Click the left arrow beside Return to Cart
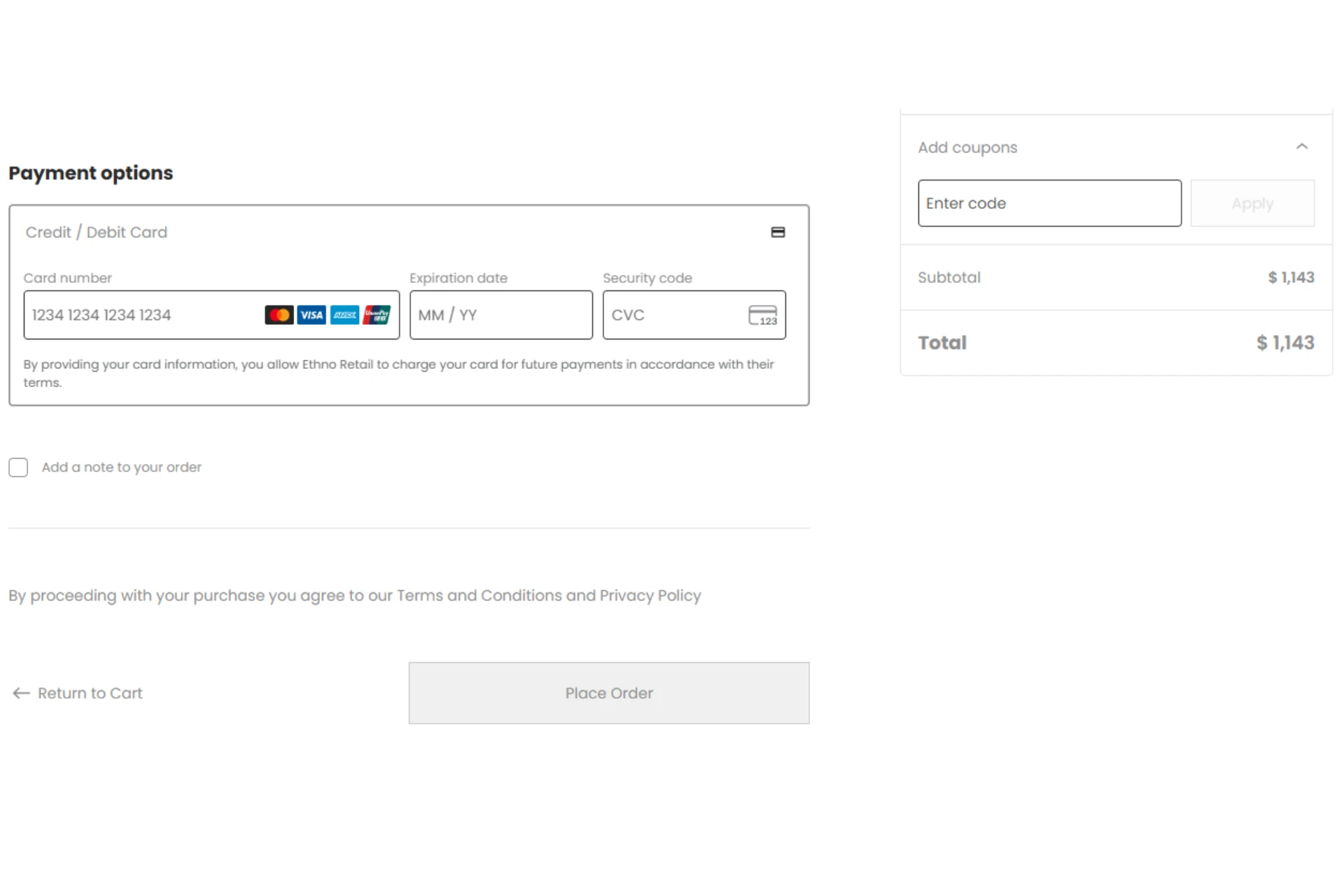 (21, 693)
